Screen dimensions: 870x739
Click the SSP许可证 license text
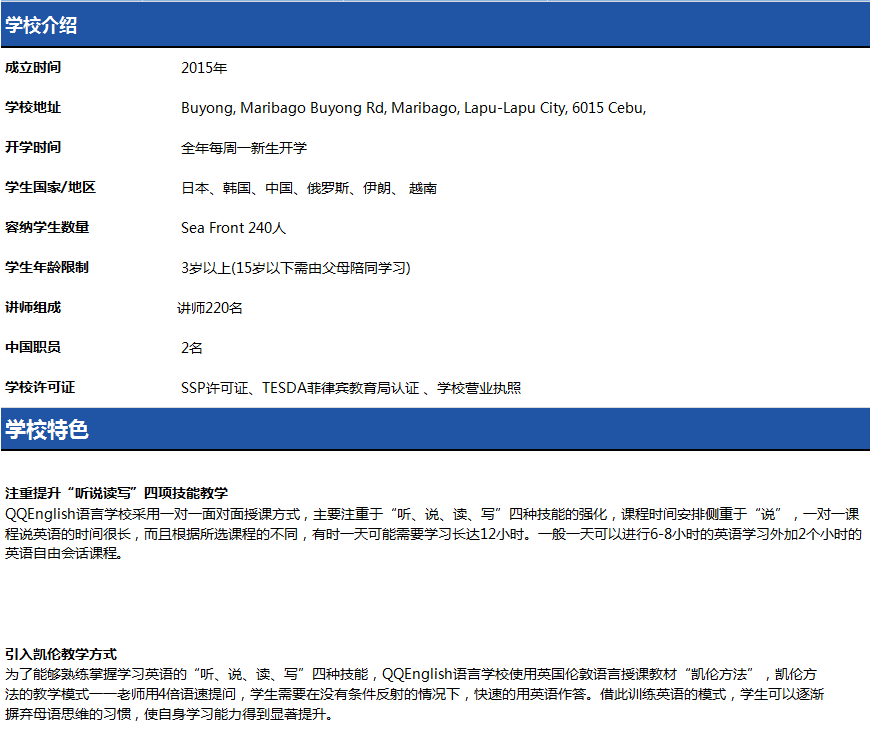[x=351, y=388]
